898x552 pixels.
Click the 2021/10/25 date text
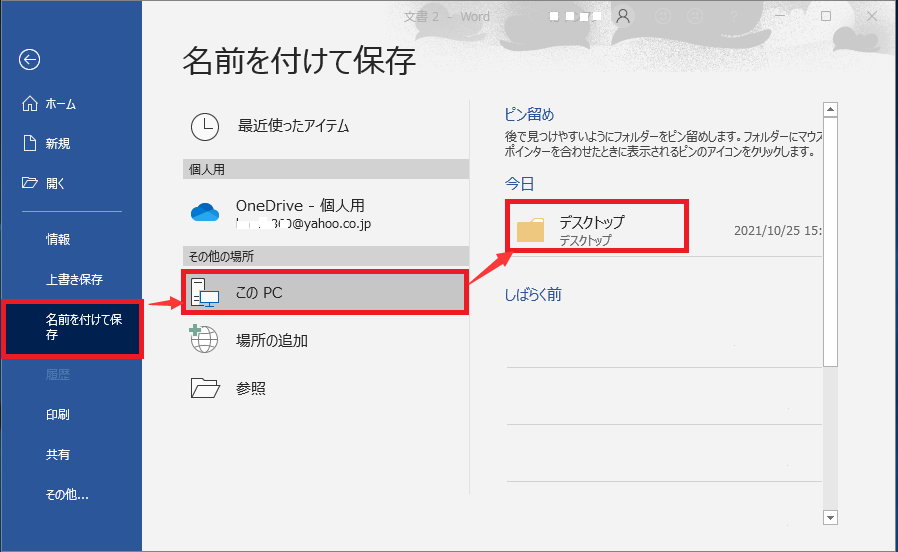tap(778, 231)
